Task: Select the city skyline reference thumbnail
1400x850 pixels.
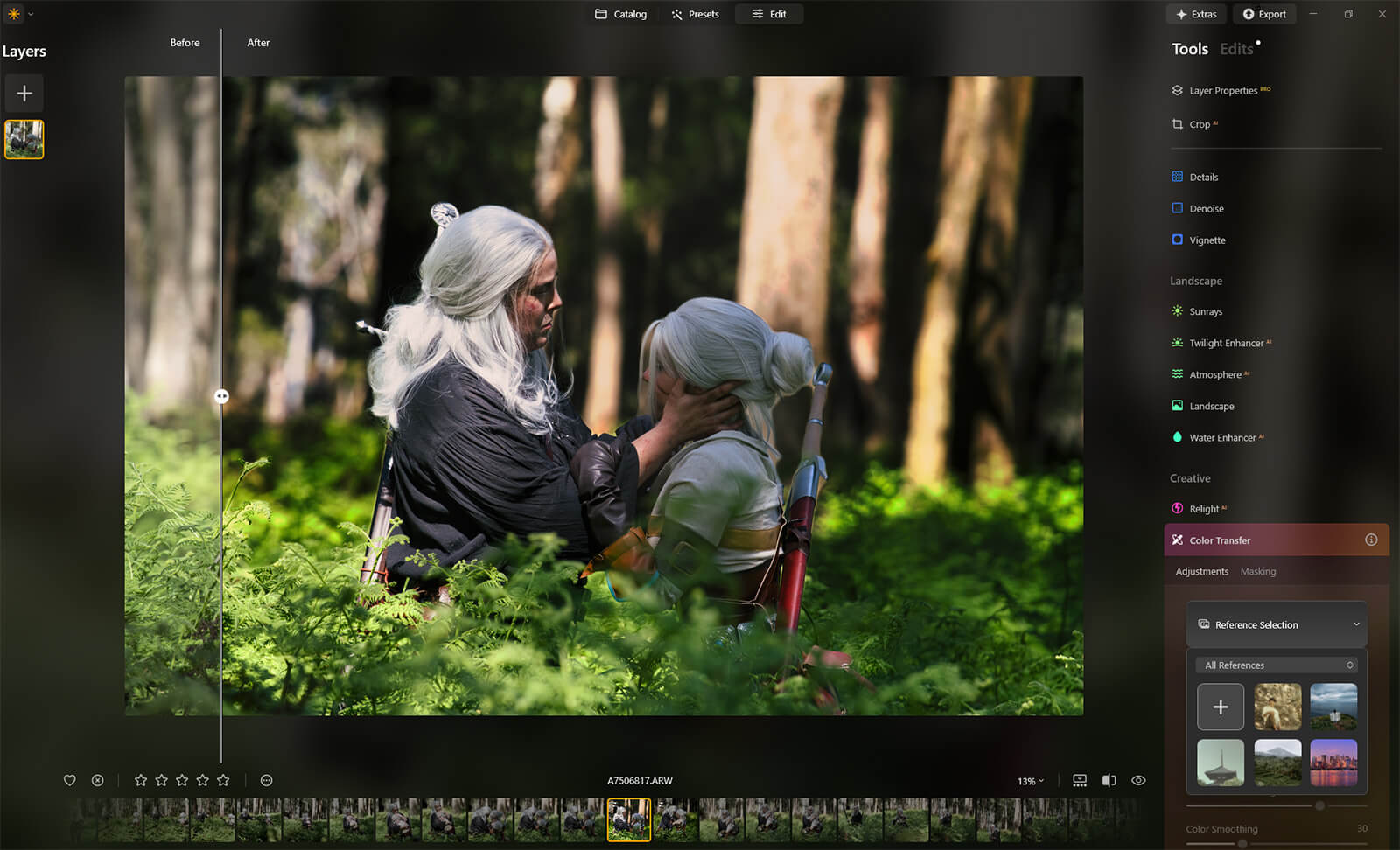Action: pyautogui.click(x=1333, y=763)
